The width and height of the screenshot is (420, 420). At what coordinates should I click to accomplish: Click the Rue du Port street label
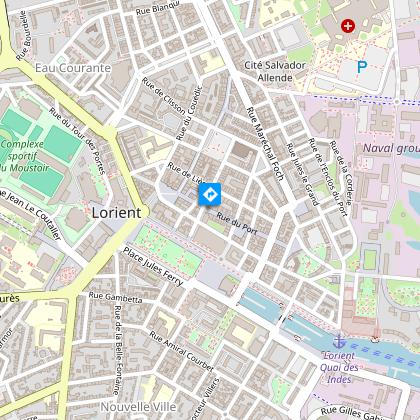tap(237, 224)
